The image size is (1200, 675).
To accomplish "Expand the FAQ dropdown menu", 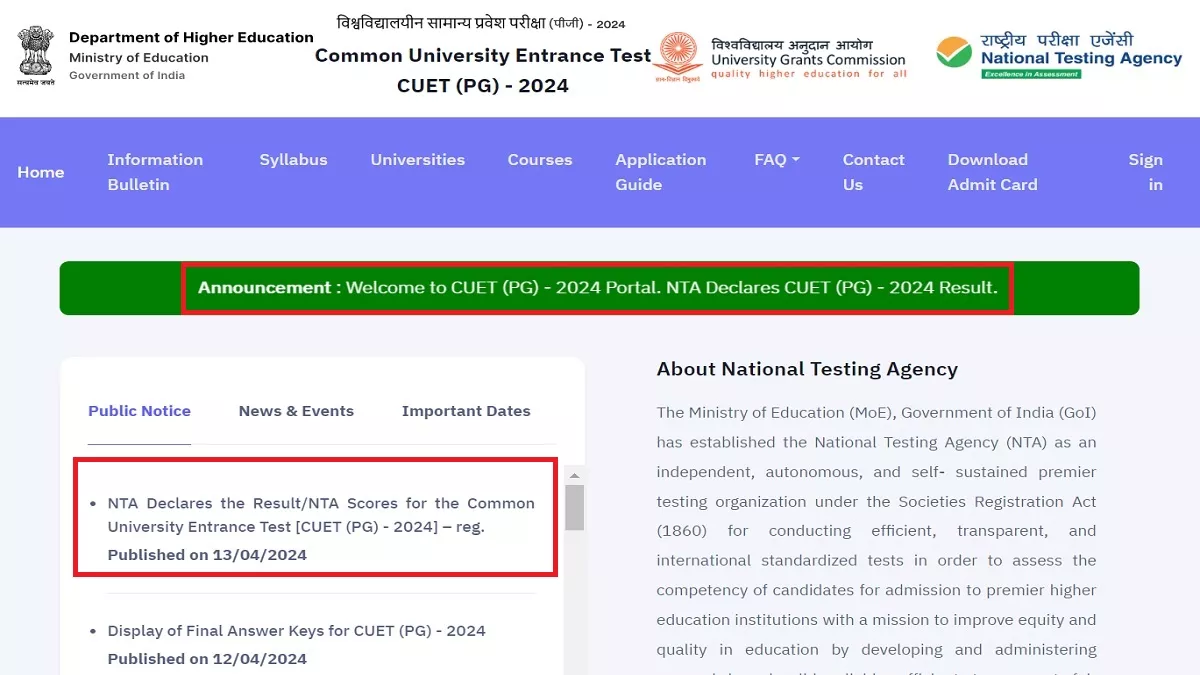I will click(x=777, y=160).
